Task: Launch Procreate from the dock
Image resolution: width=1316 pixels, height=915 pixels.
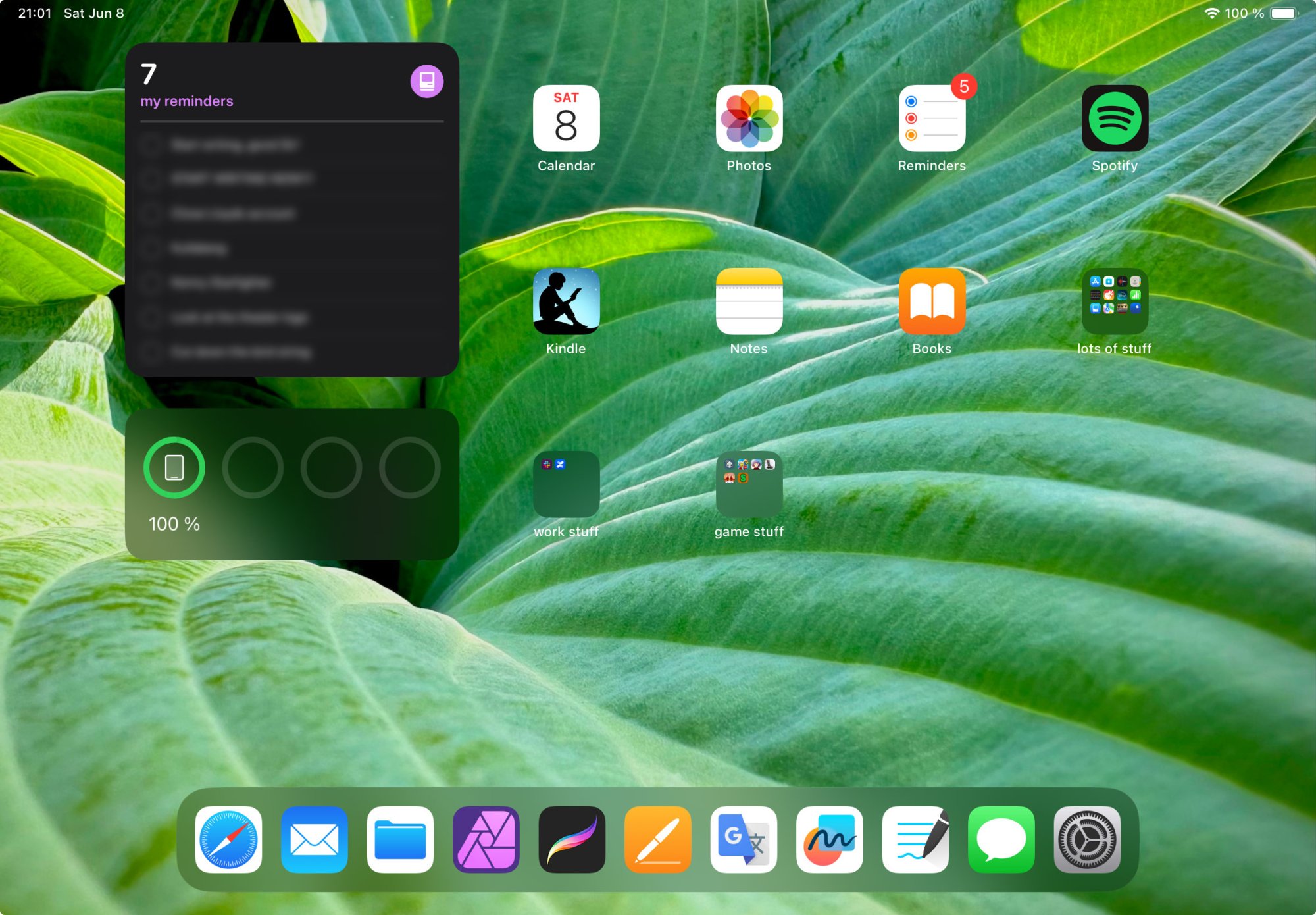Action: 572,839
